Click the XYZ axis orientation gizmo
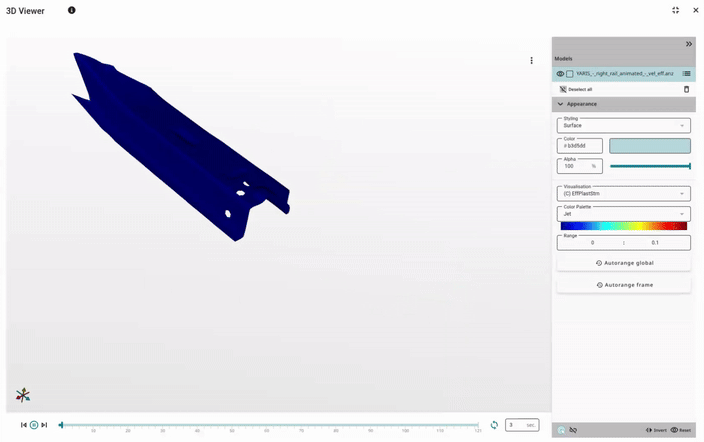704x442 pixels. [22, 395]
